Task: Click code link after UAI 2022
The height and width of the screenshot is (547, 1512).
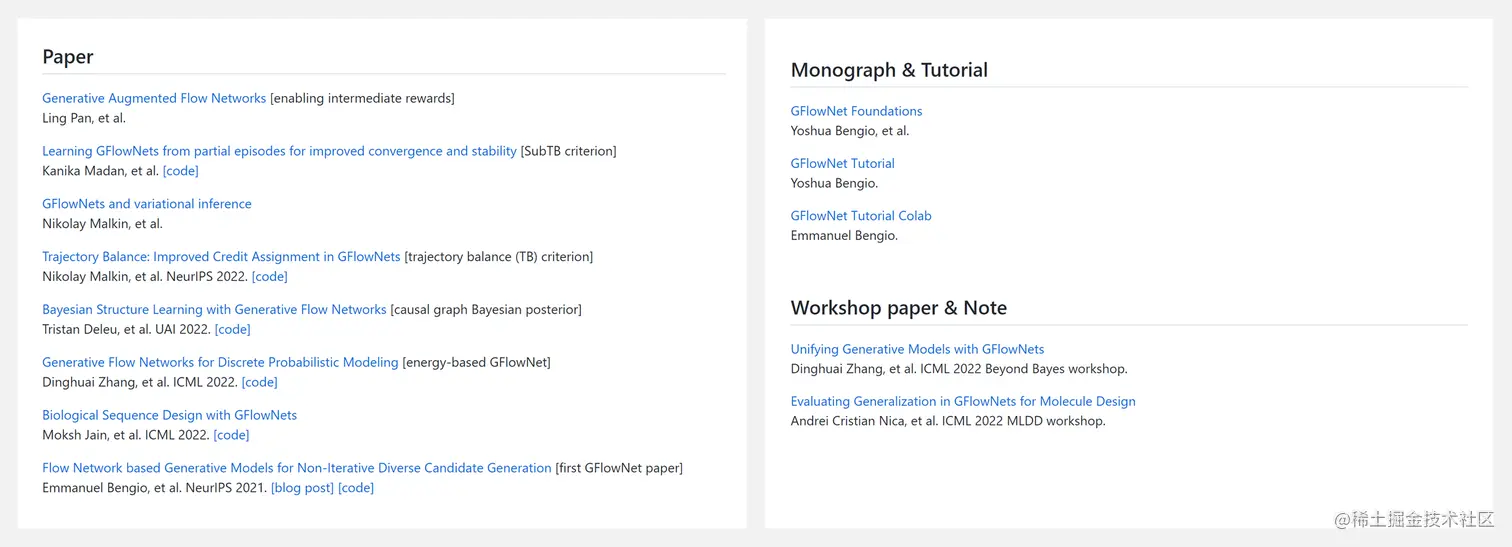Action: tap(233, 330)
